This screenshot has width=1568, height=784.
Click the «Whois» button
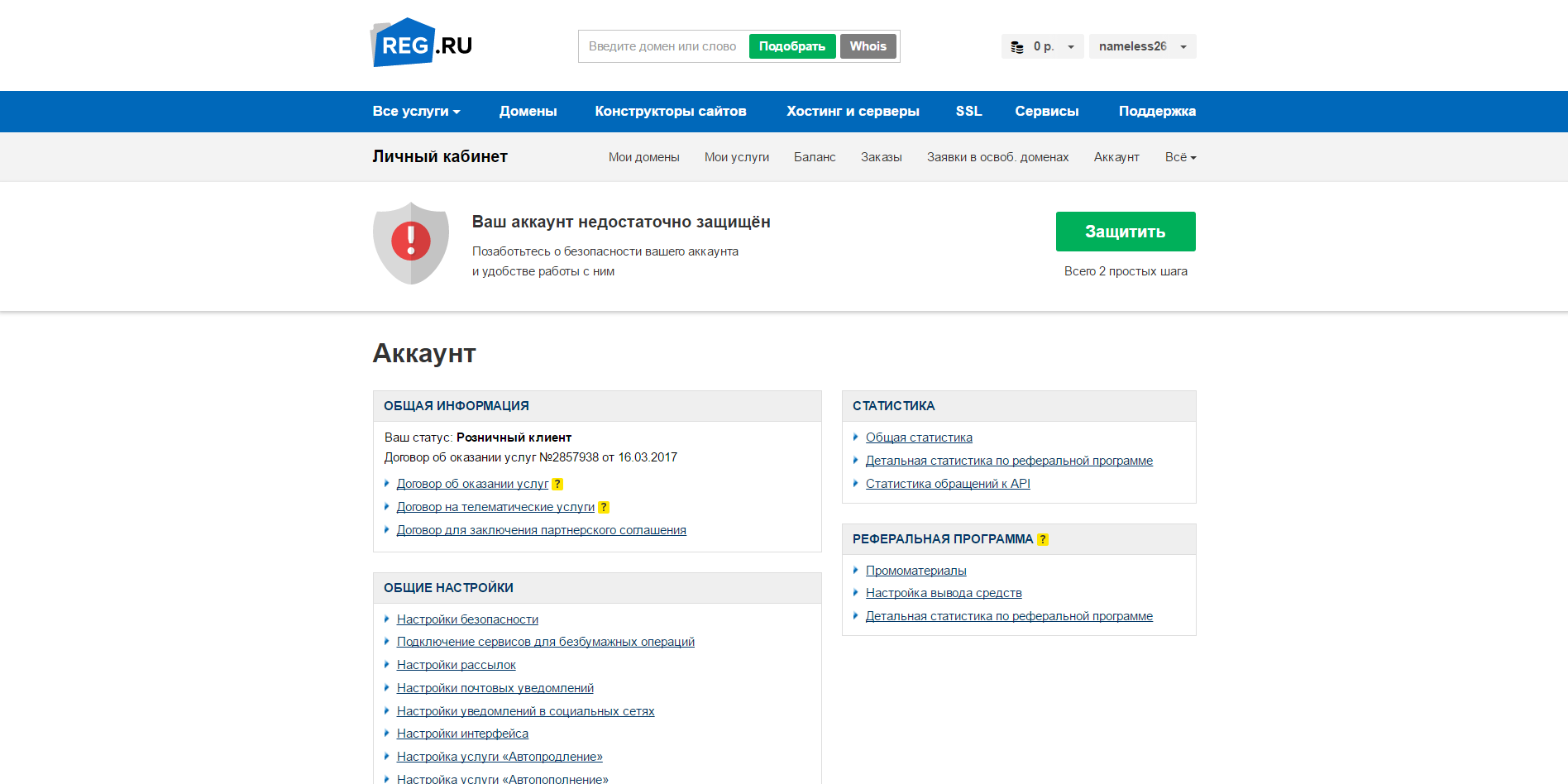click(x=868, y=45)
